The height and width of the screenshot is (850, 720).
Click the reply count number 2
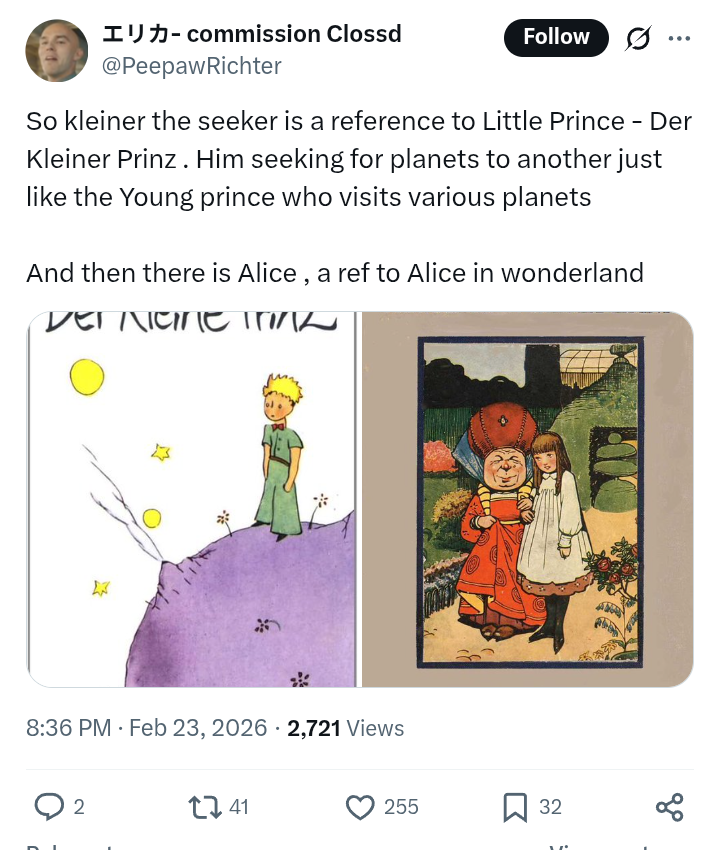[x=79, y=807]
